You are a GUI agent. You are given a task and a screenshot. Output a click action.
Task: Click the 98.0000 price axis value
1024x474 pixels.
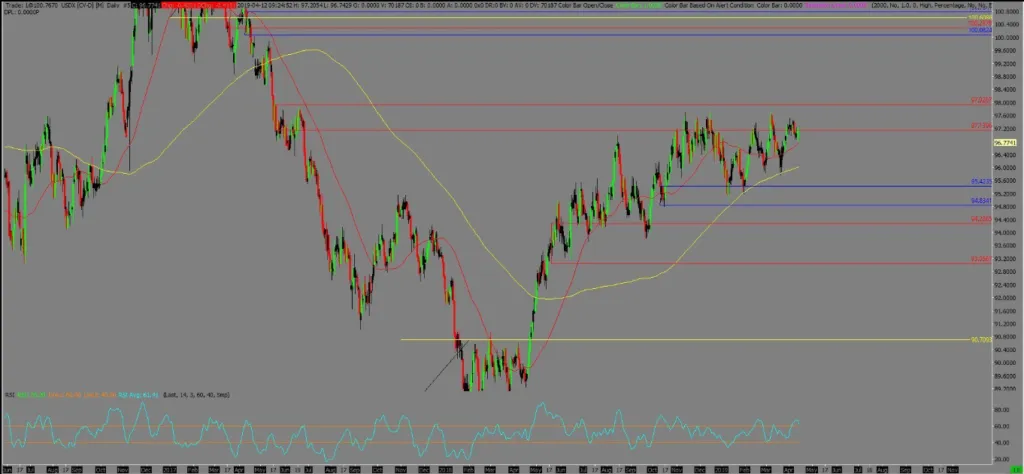pyautogui.click(x=1004, y=103)
